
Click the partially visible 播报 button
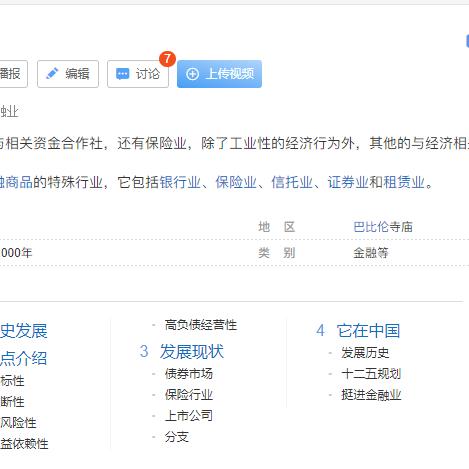(13, 74)
